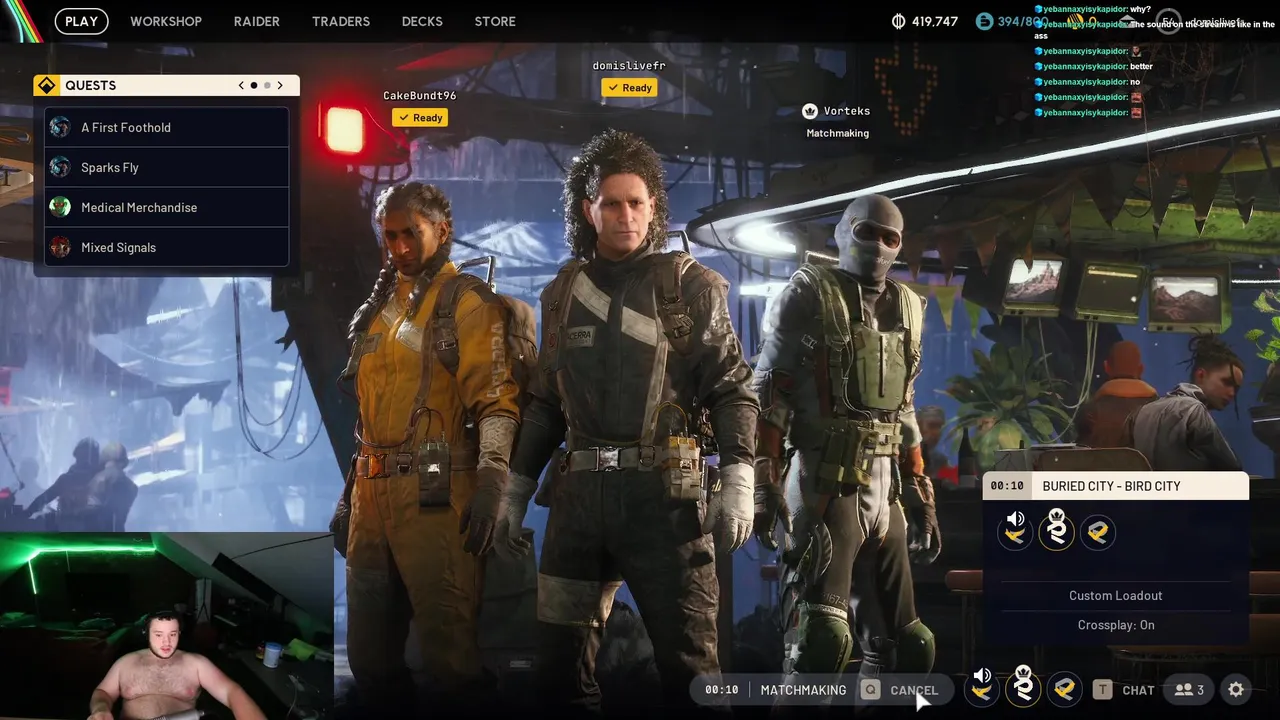Click the "why?" stream chat message
The height and width of the screenshot is (720, 1280).
pos(1140,9)
